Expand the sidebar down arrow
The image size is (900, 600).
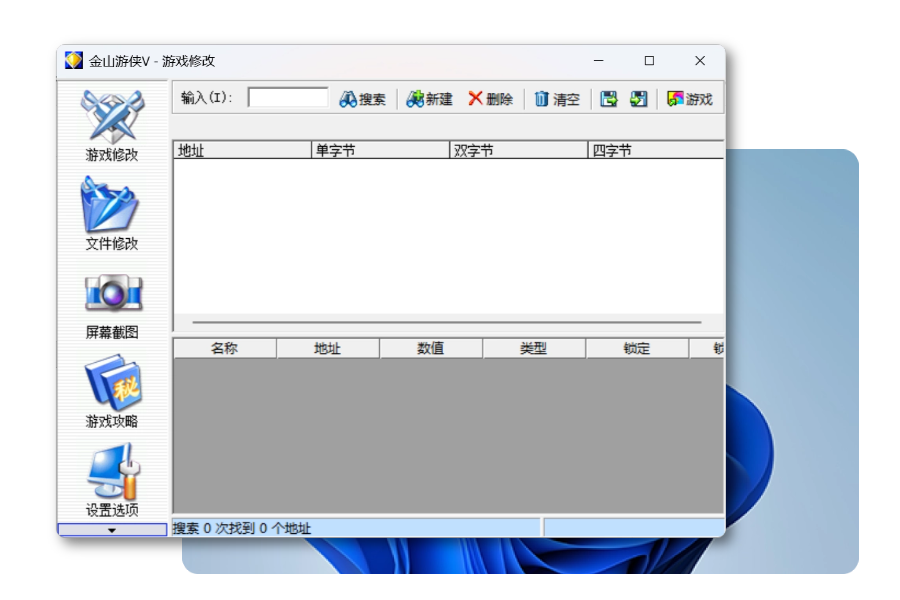point(112,530)
